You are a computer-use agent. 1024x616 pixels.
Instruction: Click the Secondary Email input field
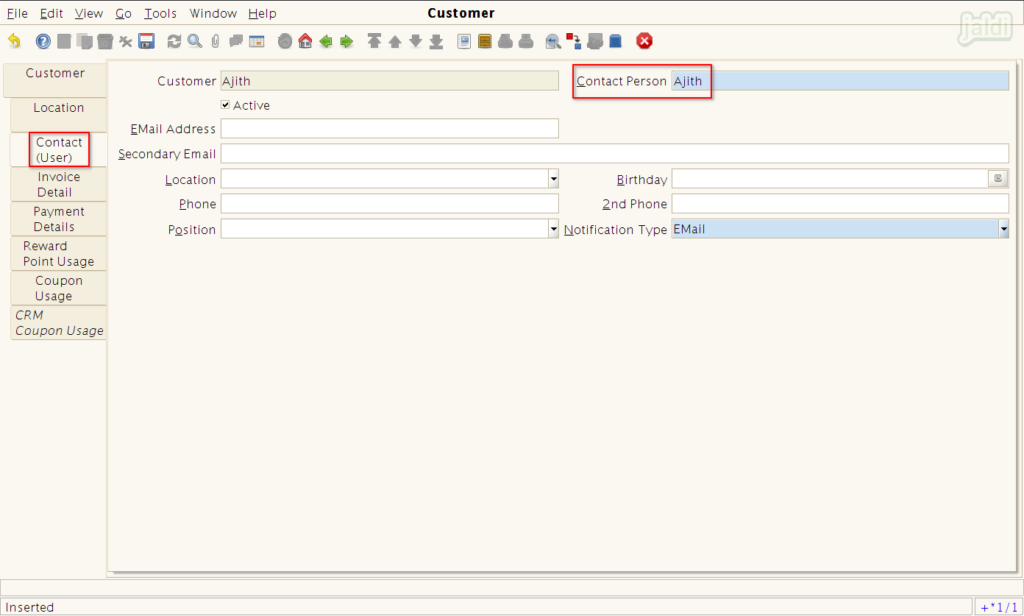point(615,154)
